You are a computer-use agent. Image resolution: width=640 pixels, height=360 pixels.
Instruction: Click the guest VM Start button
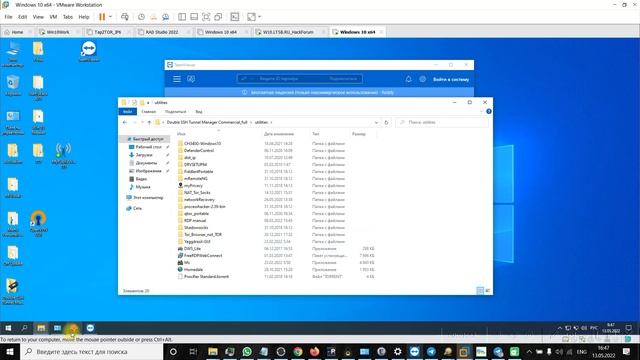click(8, 328)
